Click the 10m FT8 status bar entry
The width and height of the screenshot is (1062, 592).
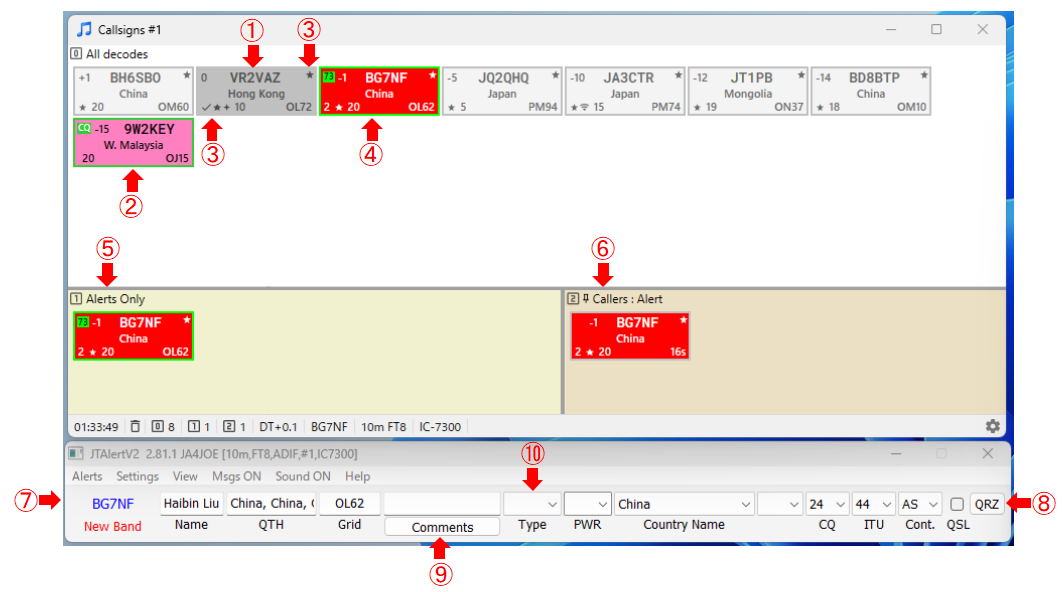[x=383, y=427]
